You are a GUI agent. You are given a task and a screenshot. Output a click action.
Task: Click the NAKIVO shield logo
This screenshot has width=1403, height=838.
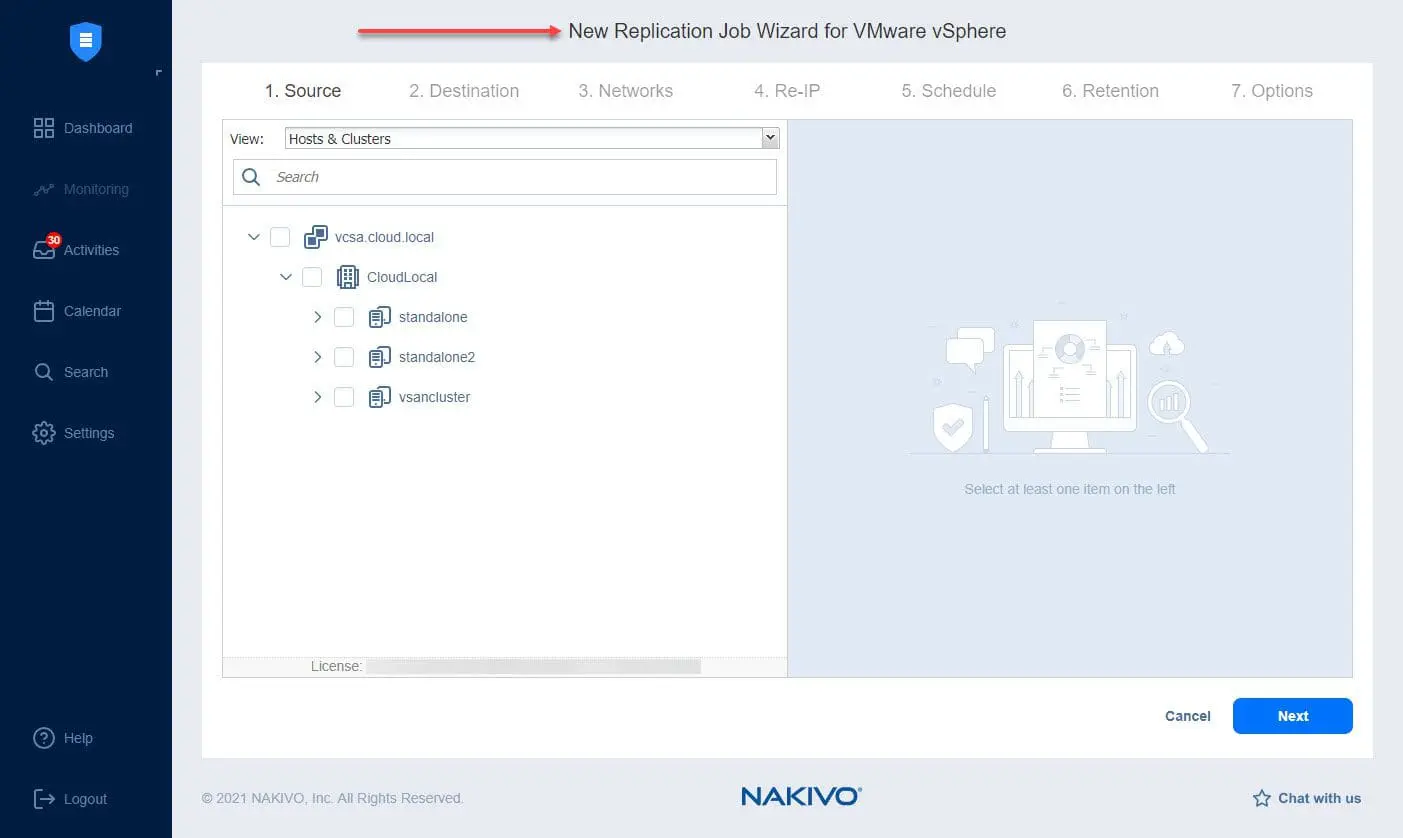85,41
